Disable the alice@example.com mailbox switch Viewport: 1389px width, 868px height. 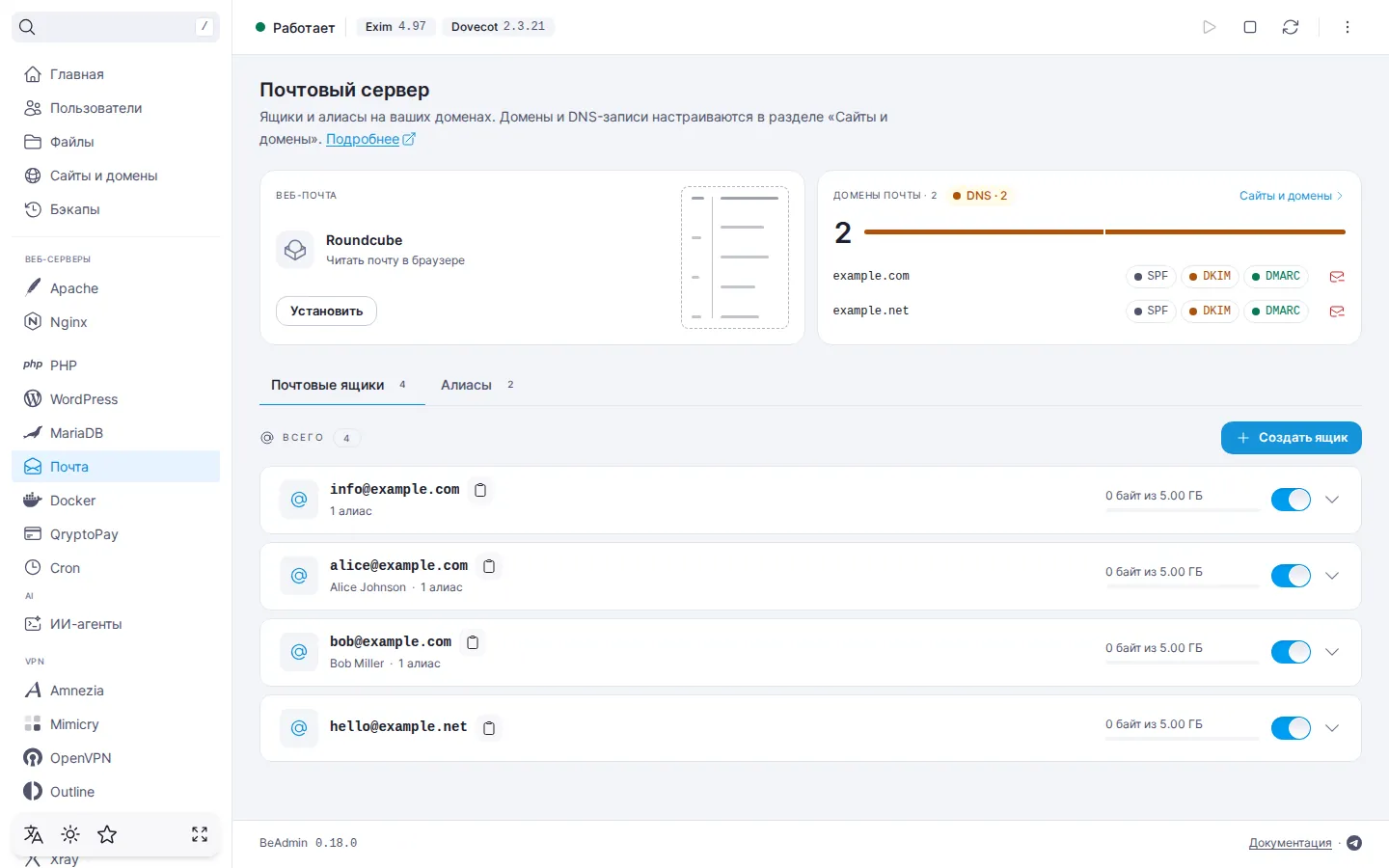pos(1291,576)
